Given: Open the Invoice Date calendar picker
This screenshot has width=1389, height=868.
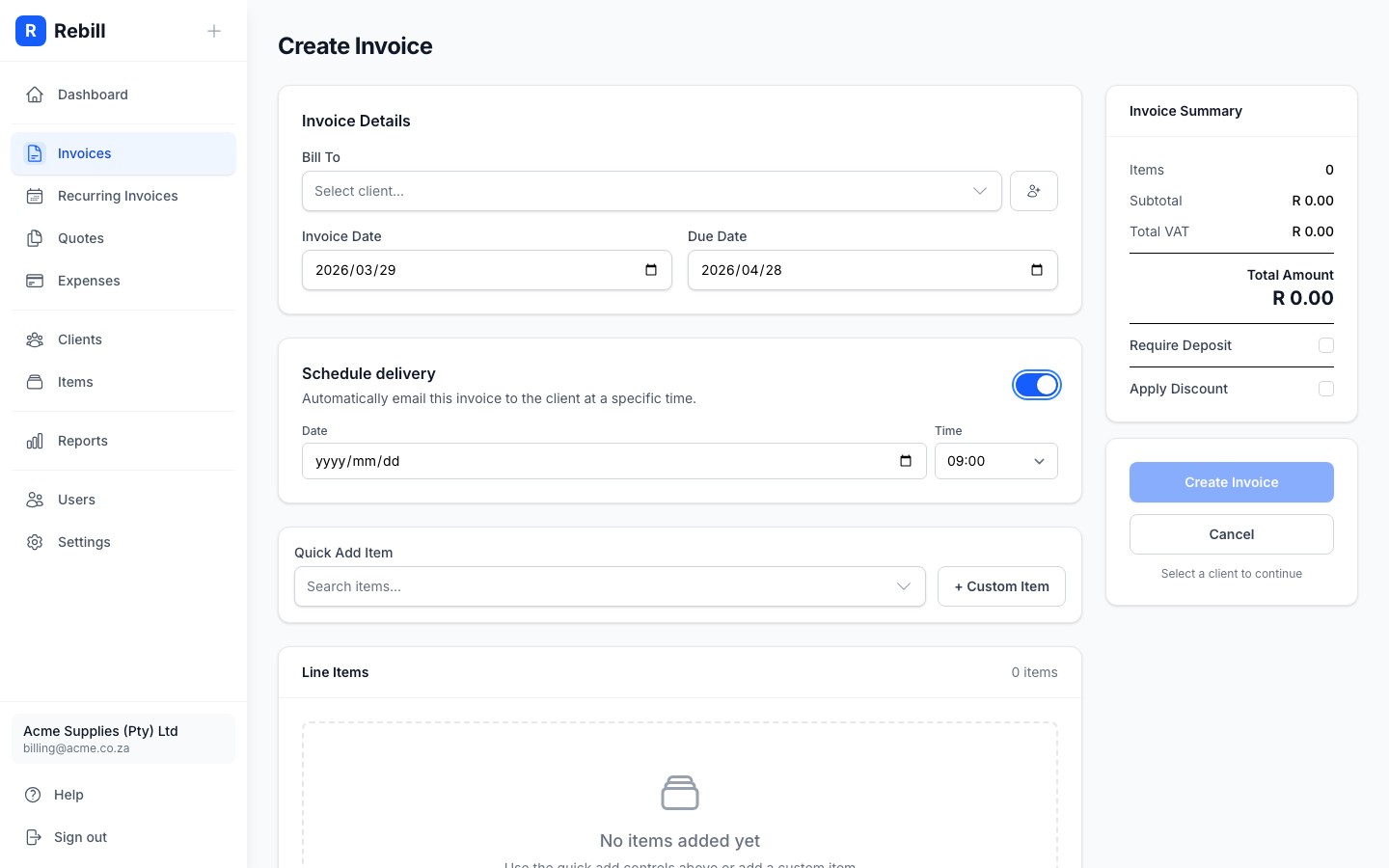Looking at the screenshot, I should 651,270.
